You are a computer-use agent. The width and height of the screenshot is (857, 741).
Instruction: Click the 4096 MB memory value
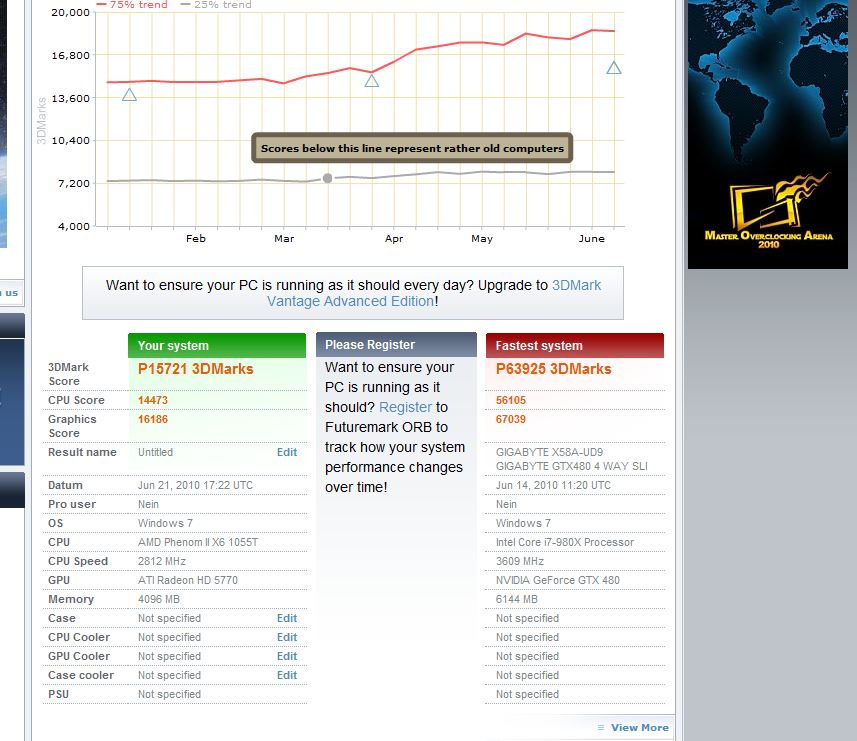[159, 599]
